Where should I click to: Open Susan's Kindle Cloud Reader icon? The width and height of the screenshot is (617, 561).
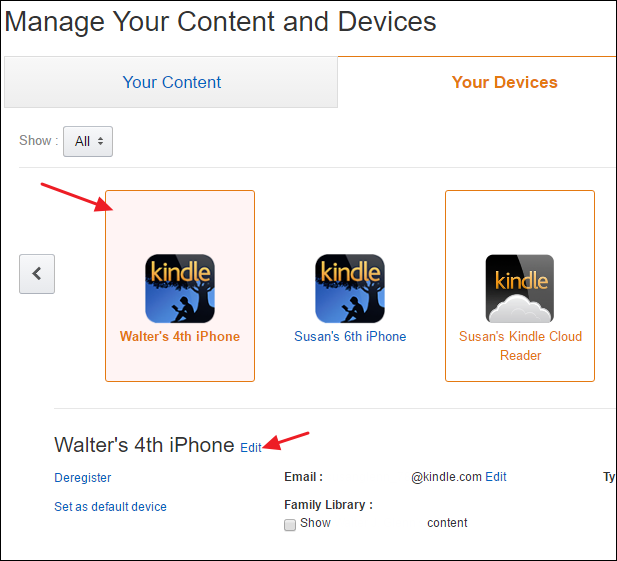click(520, 287)
